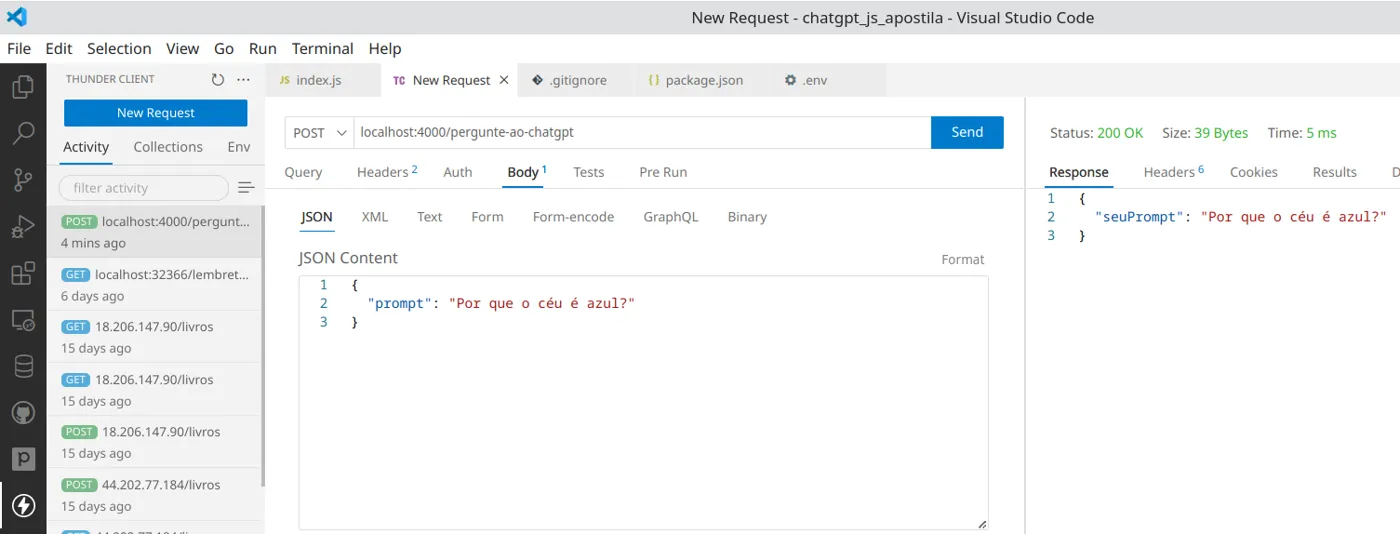Open Thunder Client lightning icon

pos(23,506)
